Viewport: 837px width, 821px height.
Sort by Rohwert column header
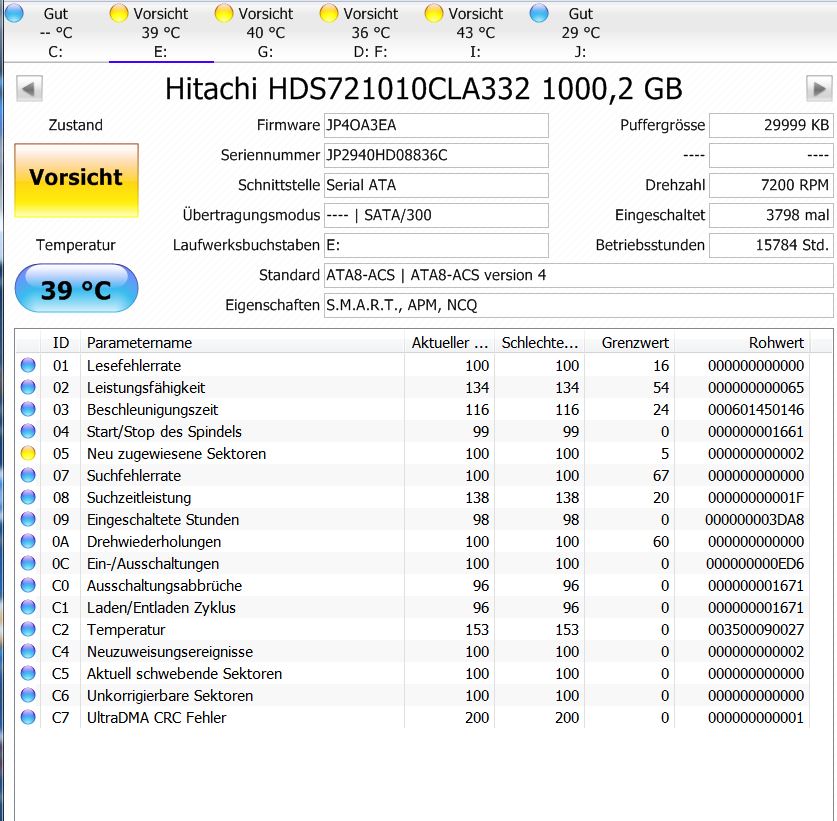[743, 342]
